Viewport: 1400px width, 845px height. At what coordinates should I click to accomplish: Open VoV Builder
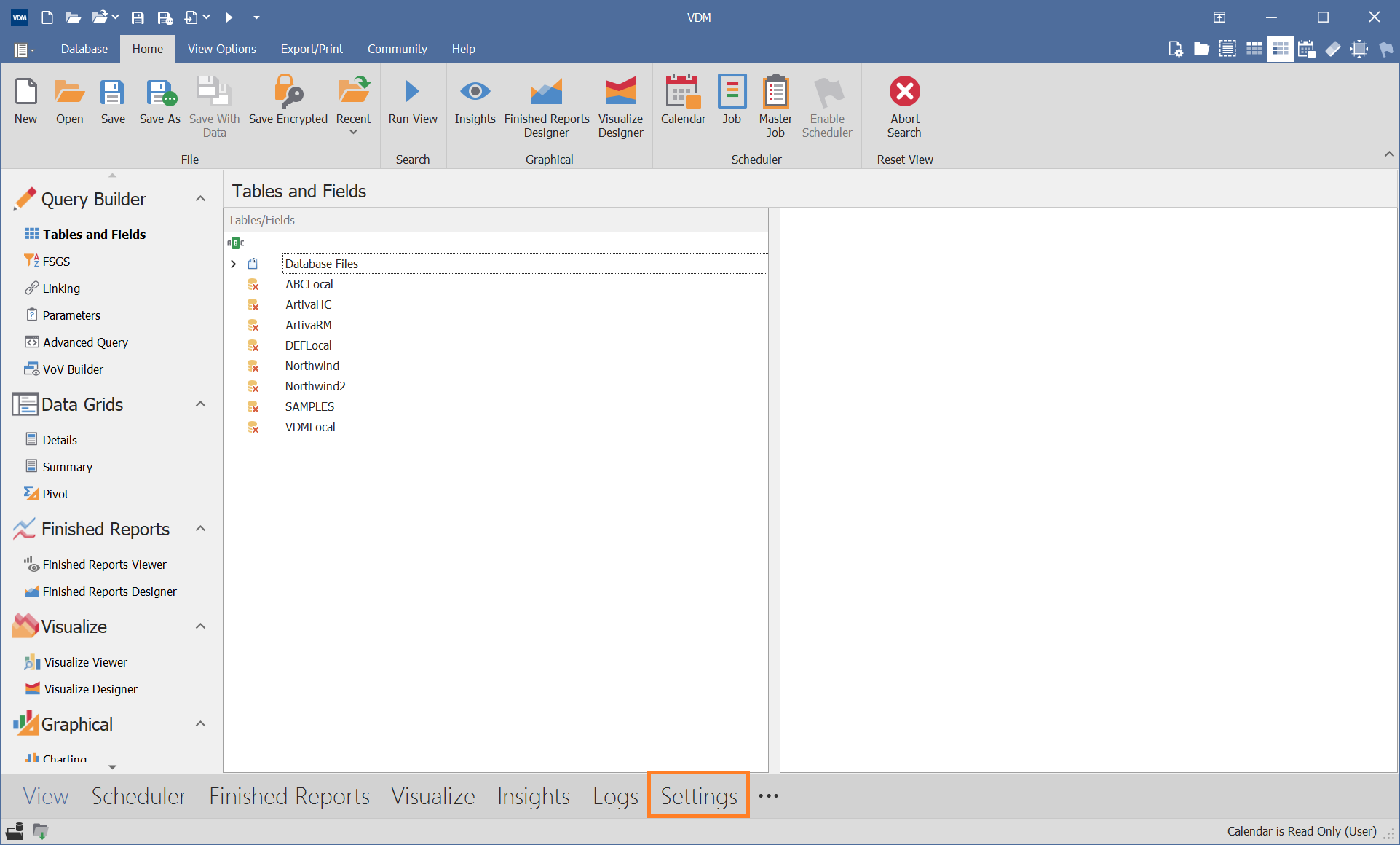coord(73,369)
